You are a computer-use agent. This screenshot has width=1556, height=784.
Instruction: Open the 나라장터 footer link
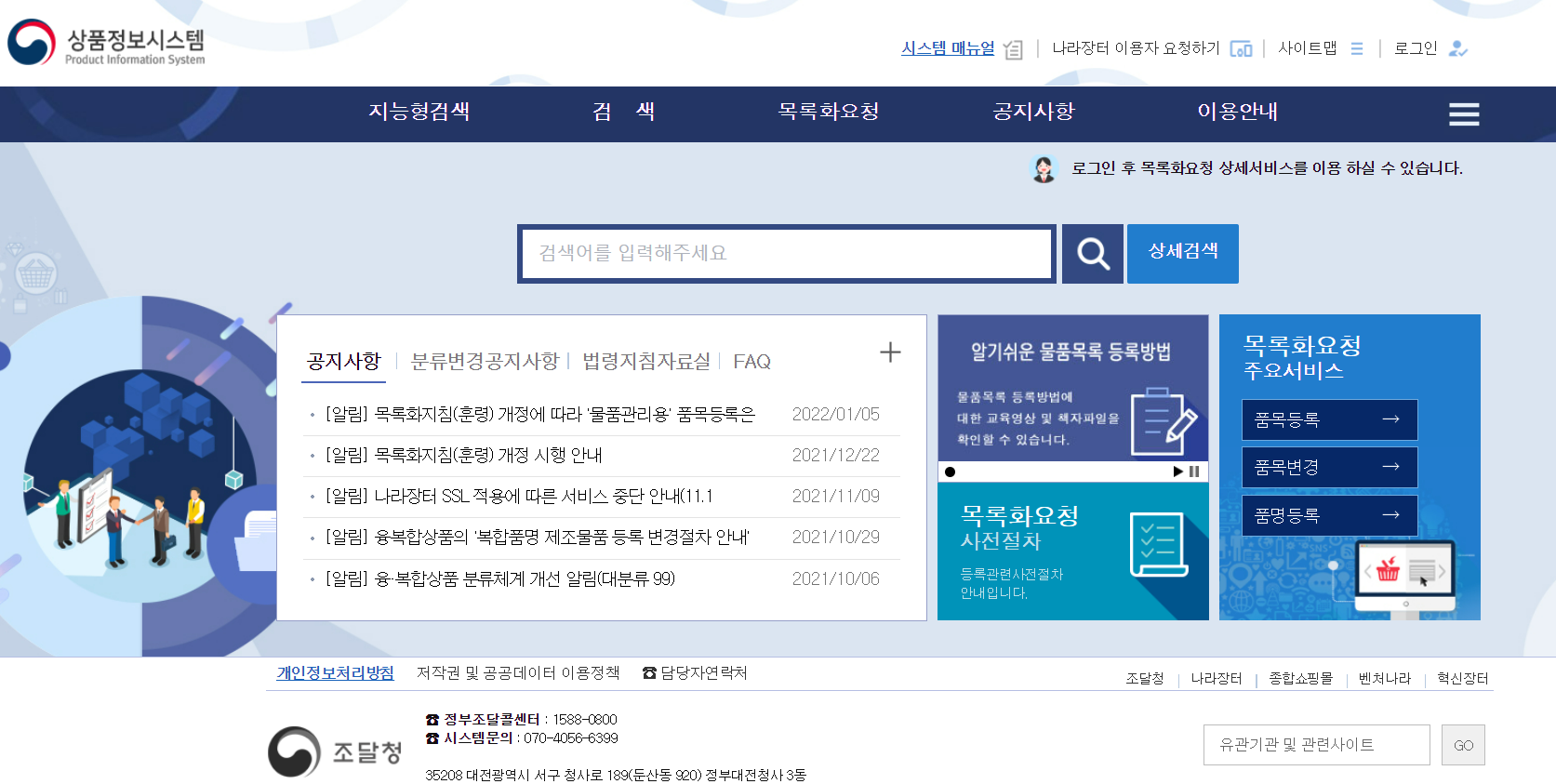1217,679
